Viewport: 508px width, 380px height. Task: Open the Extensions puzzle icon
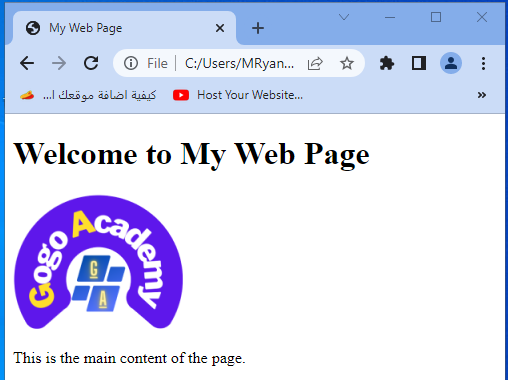pyautogui.click(x=387, y=63)
